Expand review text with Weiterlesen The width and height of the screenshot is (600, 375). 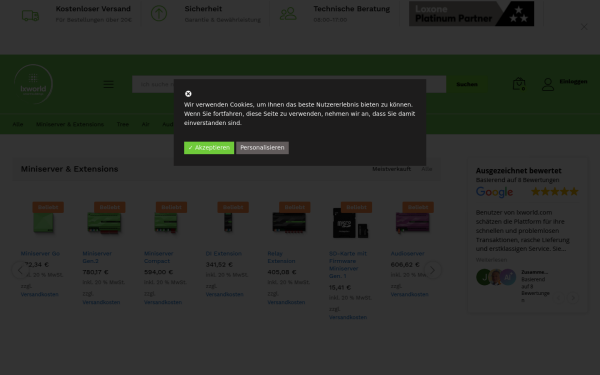(x=491, y=260)
